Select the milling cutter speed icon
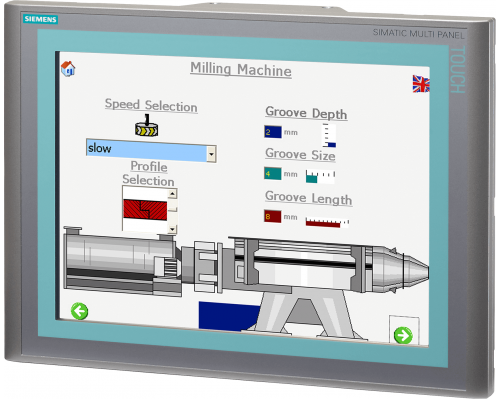 click(147, 125)
